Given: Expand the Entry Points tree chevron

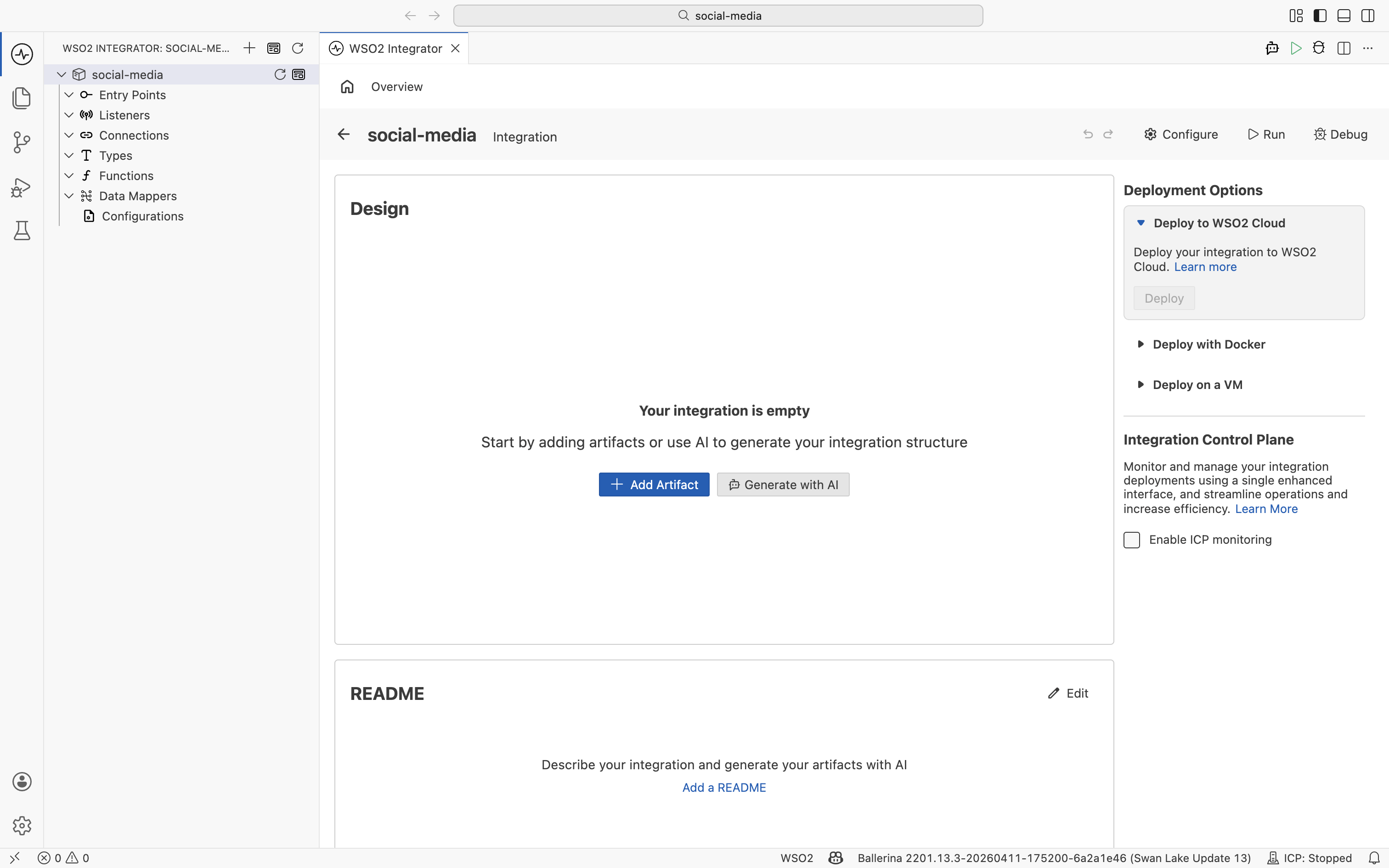Looking at the screenshot, I should 69,95.
